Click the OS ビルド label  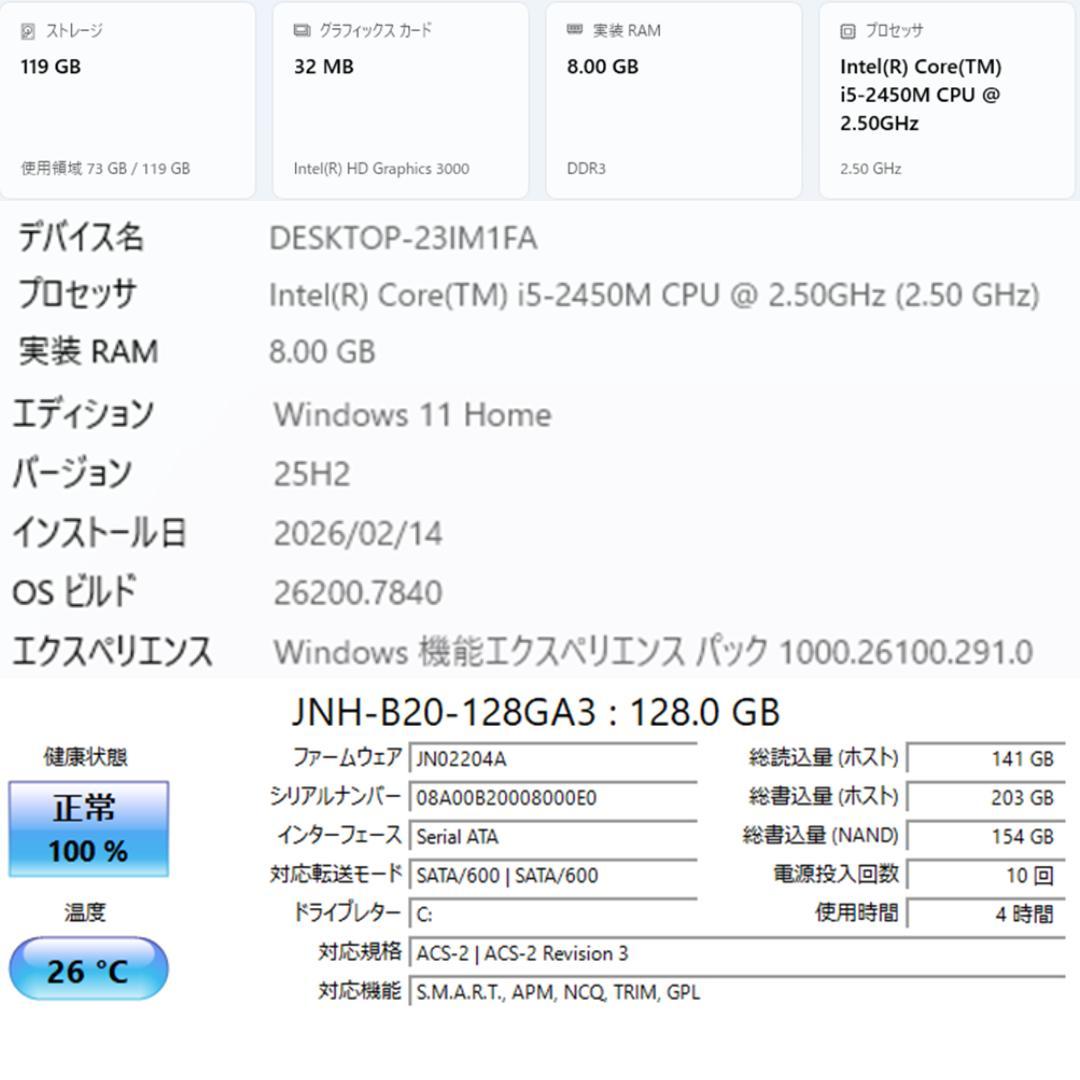74,592
